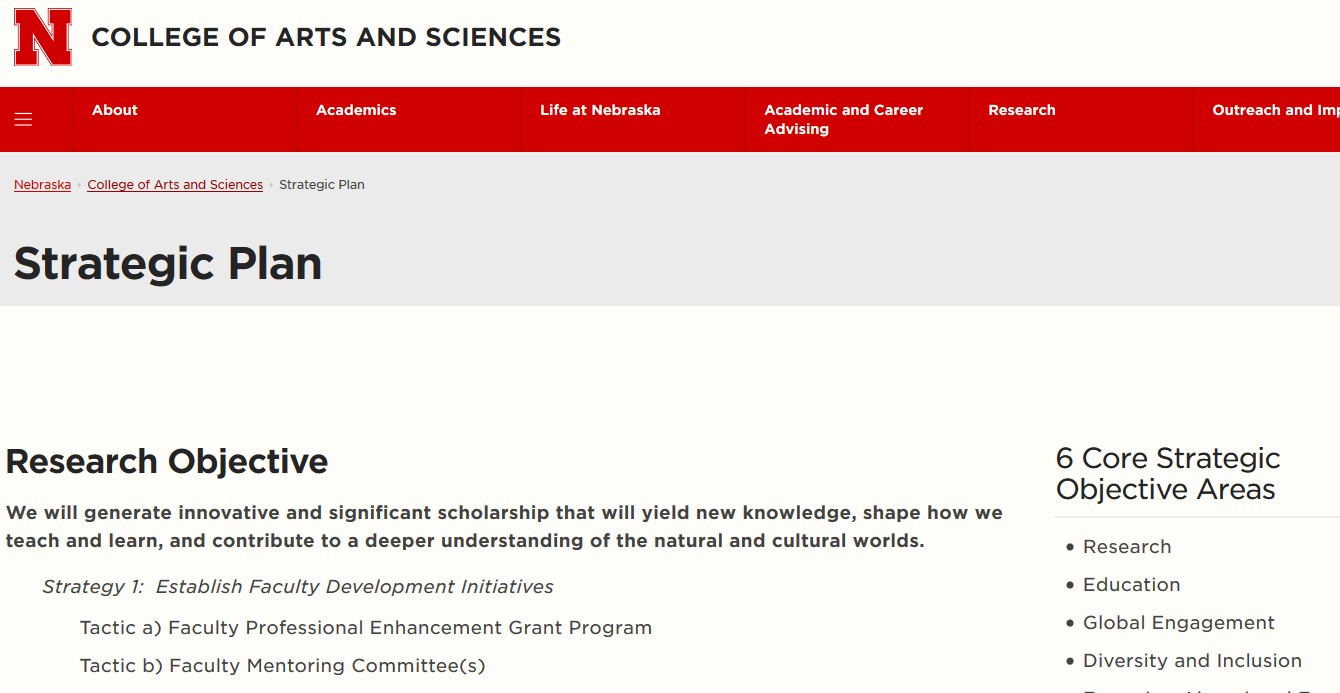Click the Strategic Plan page heading
The image size is (1340, 693).
tap(168, 264)
